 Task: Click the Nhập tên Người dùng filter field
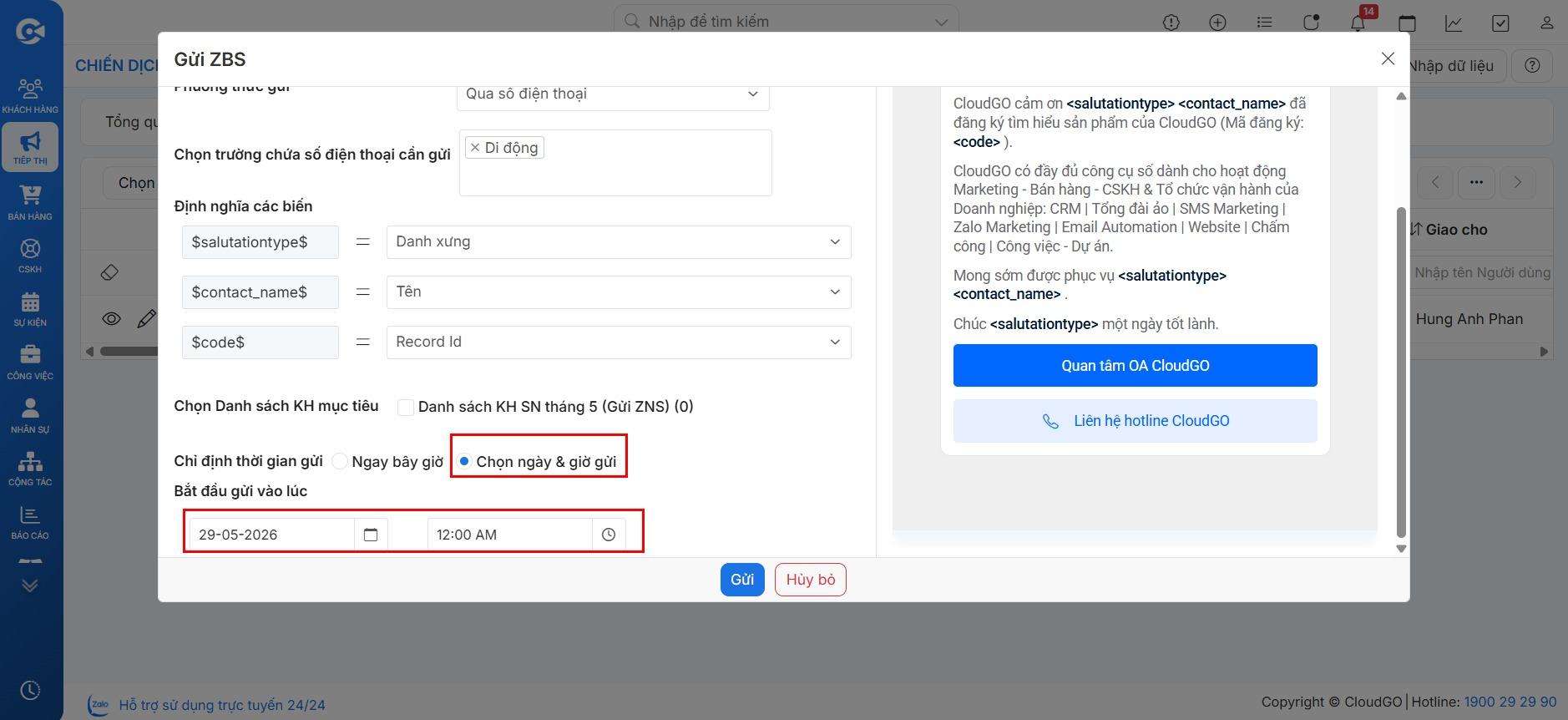[x=1482, y=272]
